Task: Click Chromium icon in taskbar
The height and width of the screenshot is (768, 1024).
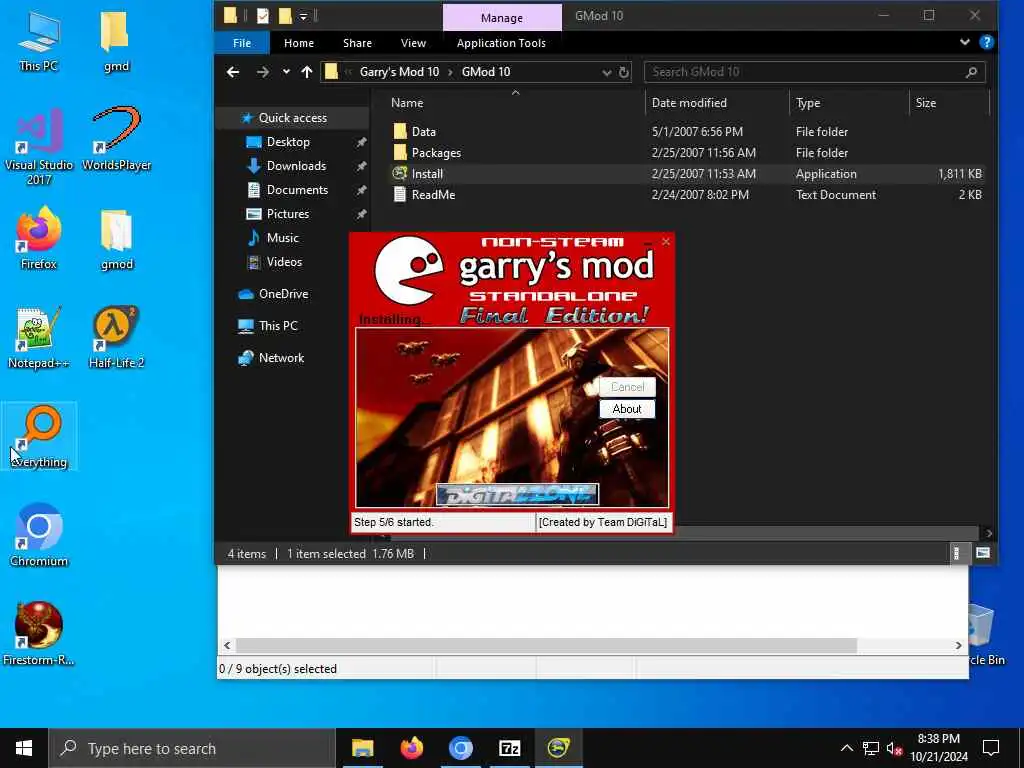Action: [x=460, y=748]
